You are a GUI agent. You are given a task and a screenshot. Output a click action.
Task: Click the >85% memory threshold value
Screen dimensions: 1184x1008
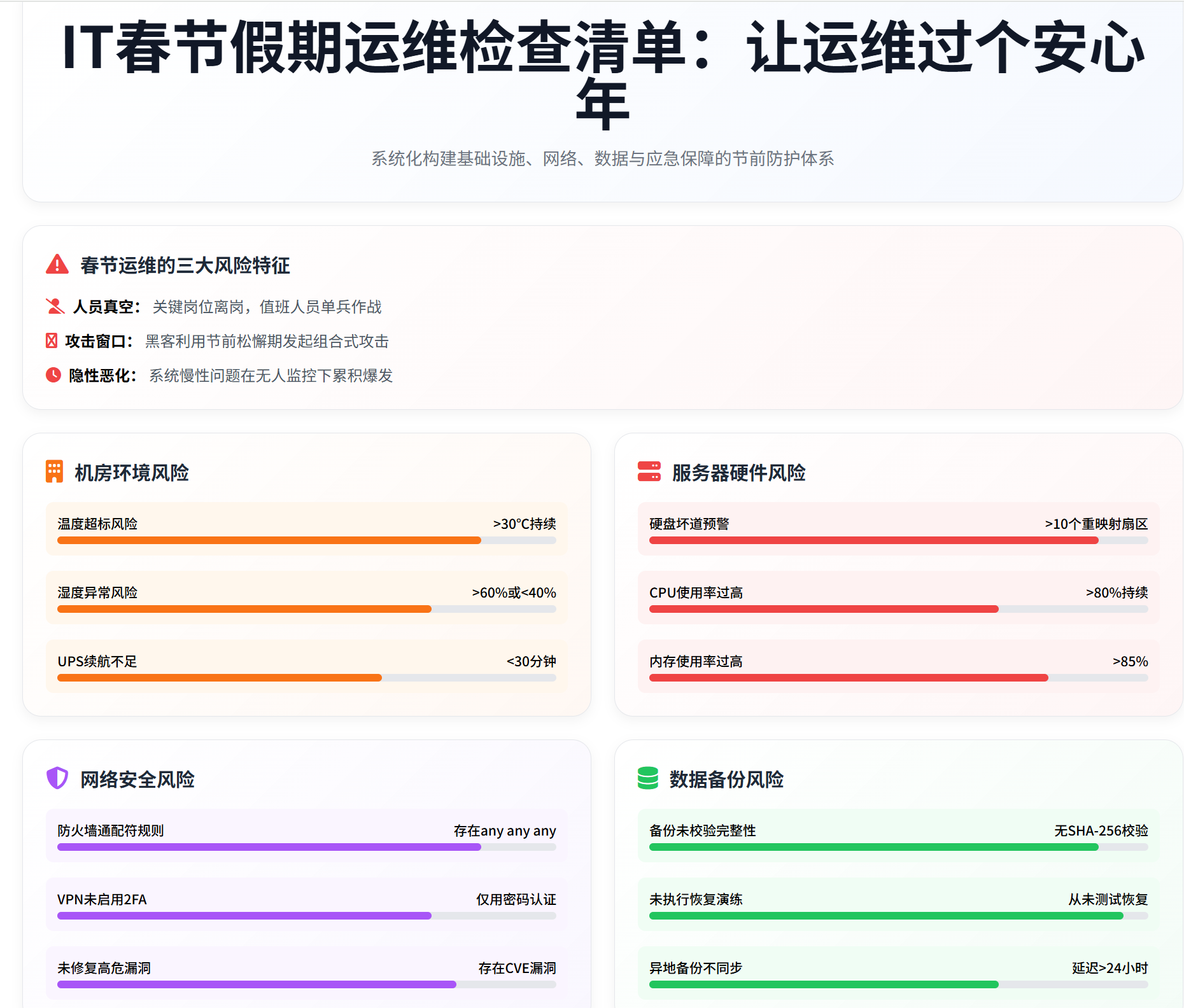point(1130,661)
